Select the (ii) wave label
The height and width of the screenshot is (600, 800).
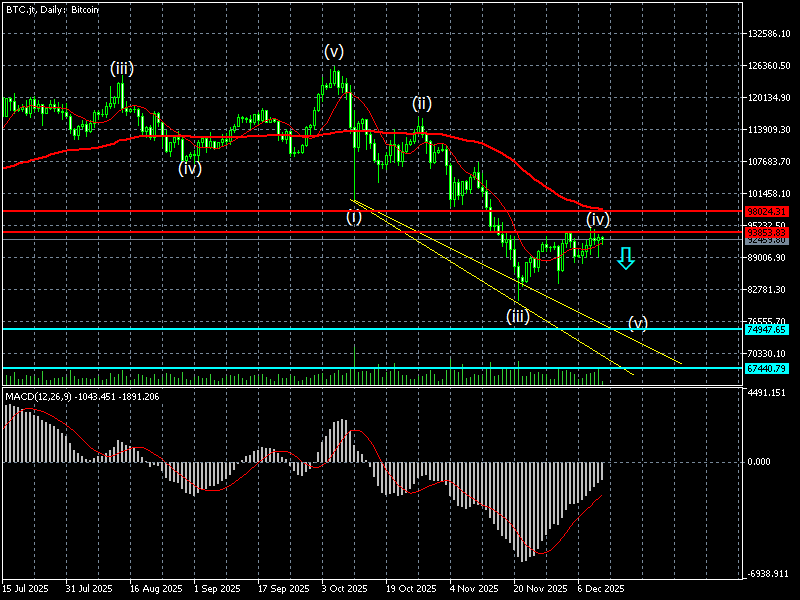[422, 104]
